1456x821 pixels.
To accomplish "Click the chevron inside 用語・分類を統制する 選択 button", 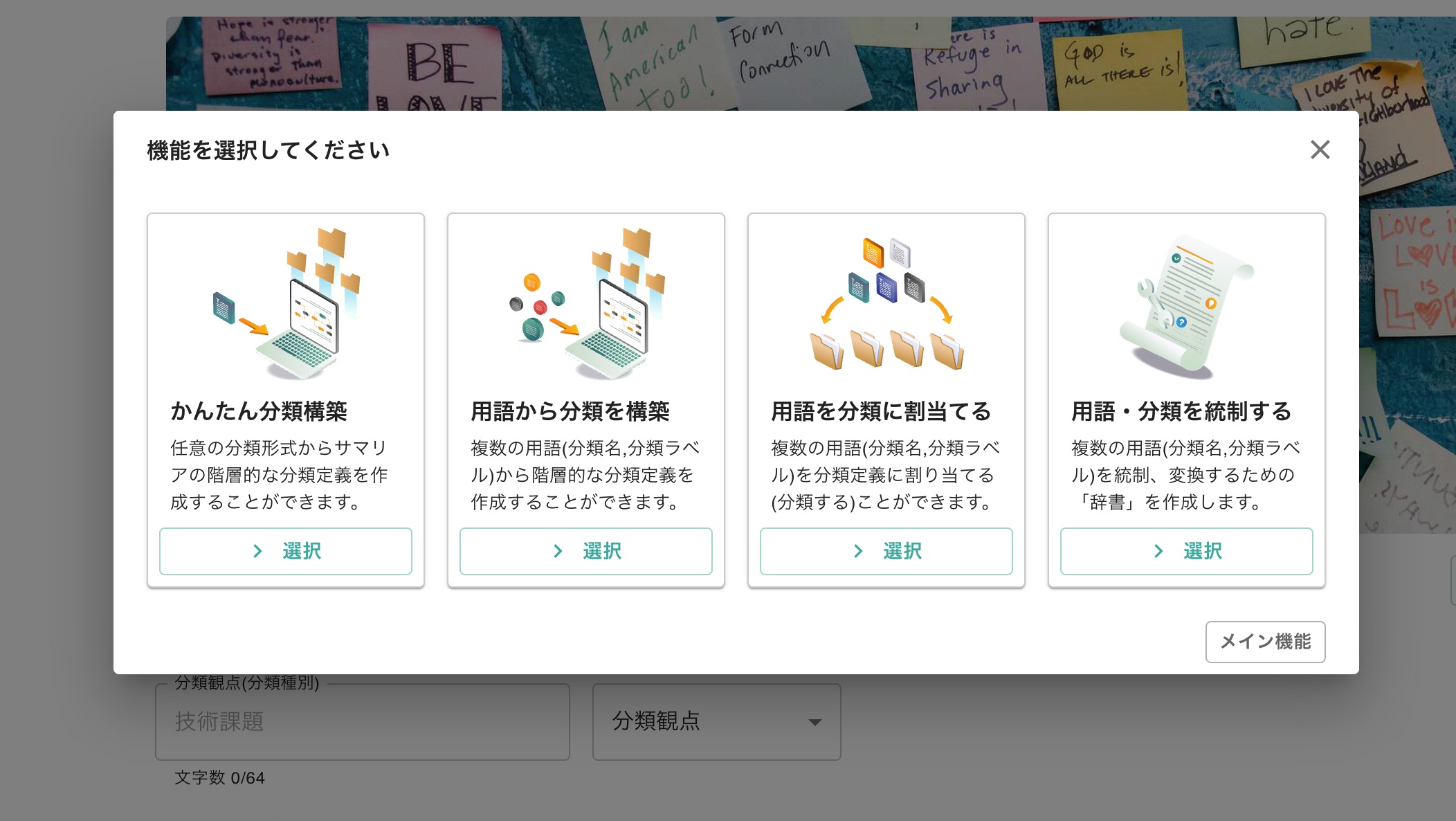I will click(1158, 551).
